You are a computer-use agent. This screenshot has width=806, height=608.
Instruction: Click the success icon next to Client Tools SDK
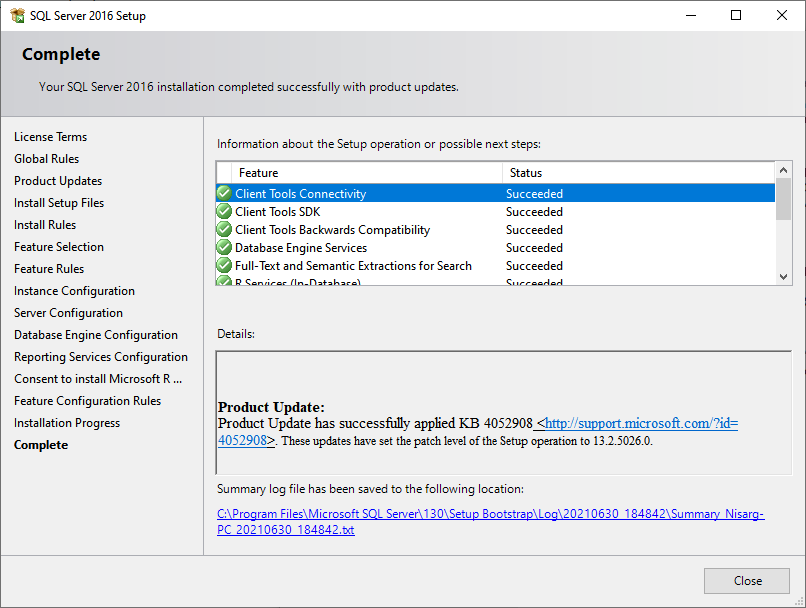[224, 211]
